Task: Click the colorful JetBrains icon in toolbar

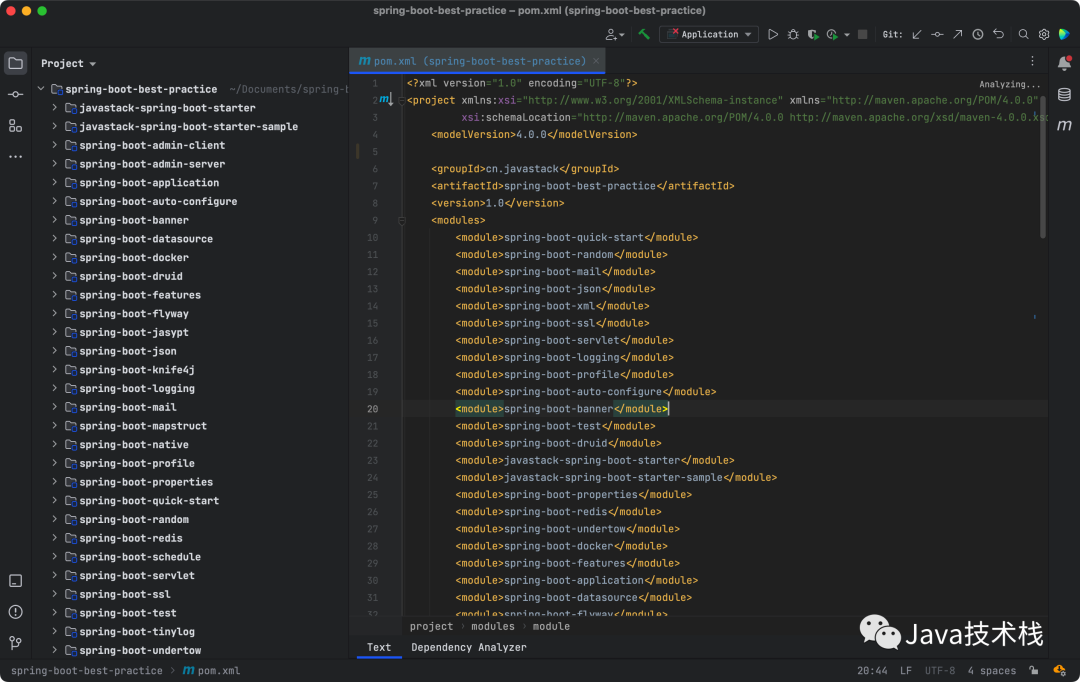Action: pyautogui.click(x=1064, y=34)
